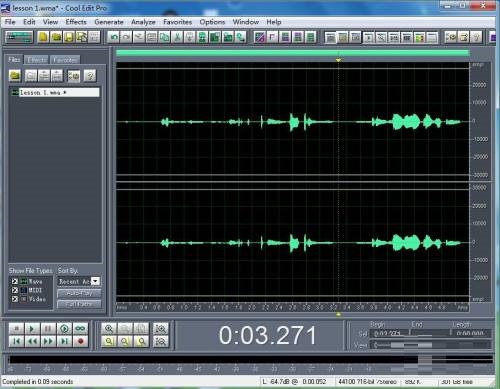Click the Cut scissors icon in toolbar
The height and width of the screenshot is (389, 500).
tap(177, 37)
